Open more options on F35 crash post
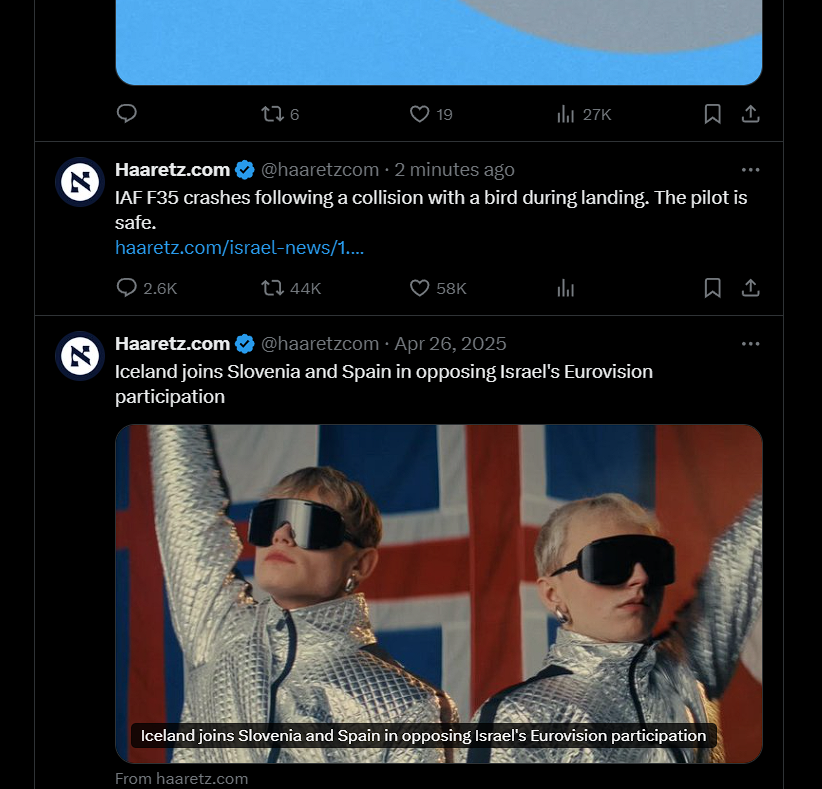This screenshot has width=822, height=789. click(750, 170)
